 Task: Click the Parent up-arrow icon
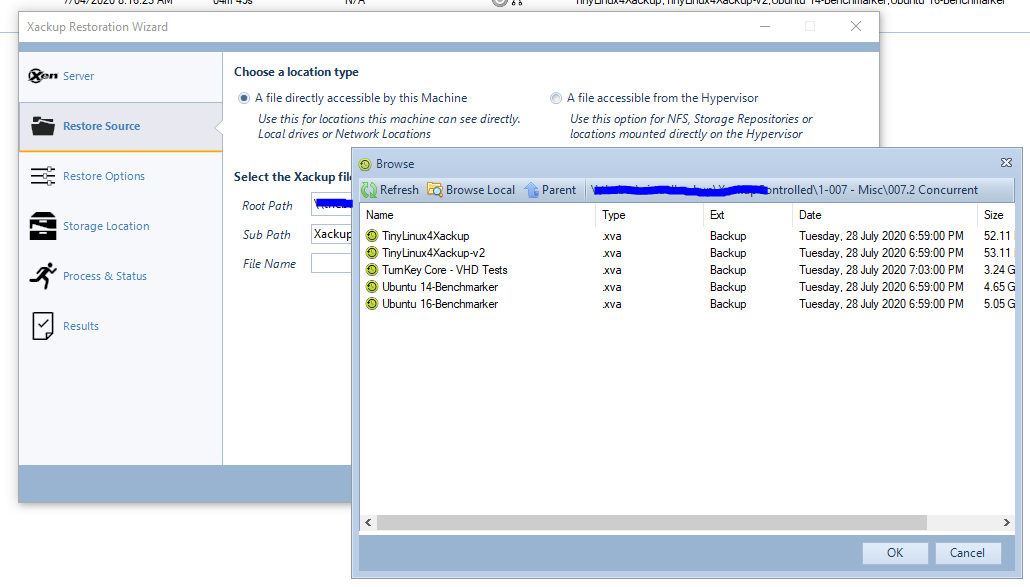click(531, 190)
